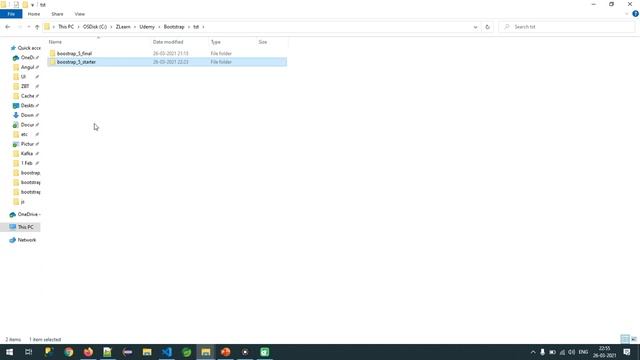Open the pinned Kafka folder
Screen dimensions: 640x360
tap(25, 153)
